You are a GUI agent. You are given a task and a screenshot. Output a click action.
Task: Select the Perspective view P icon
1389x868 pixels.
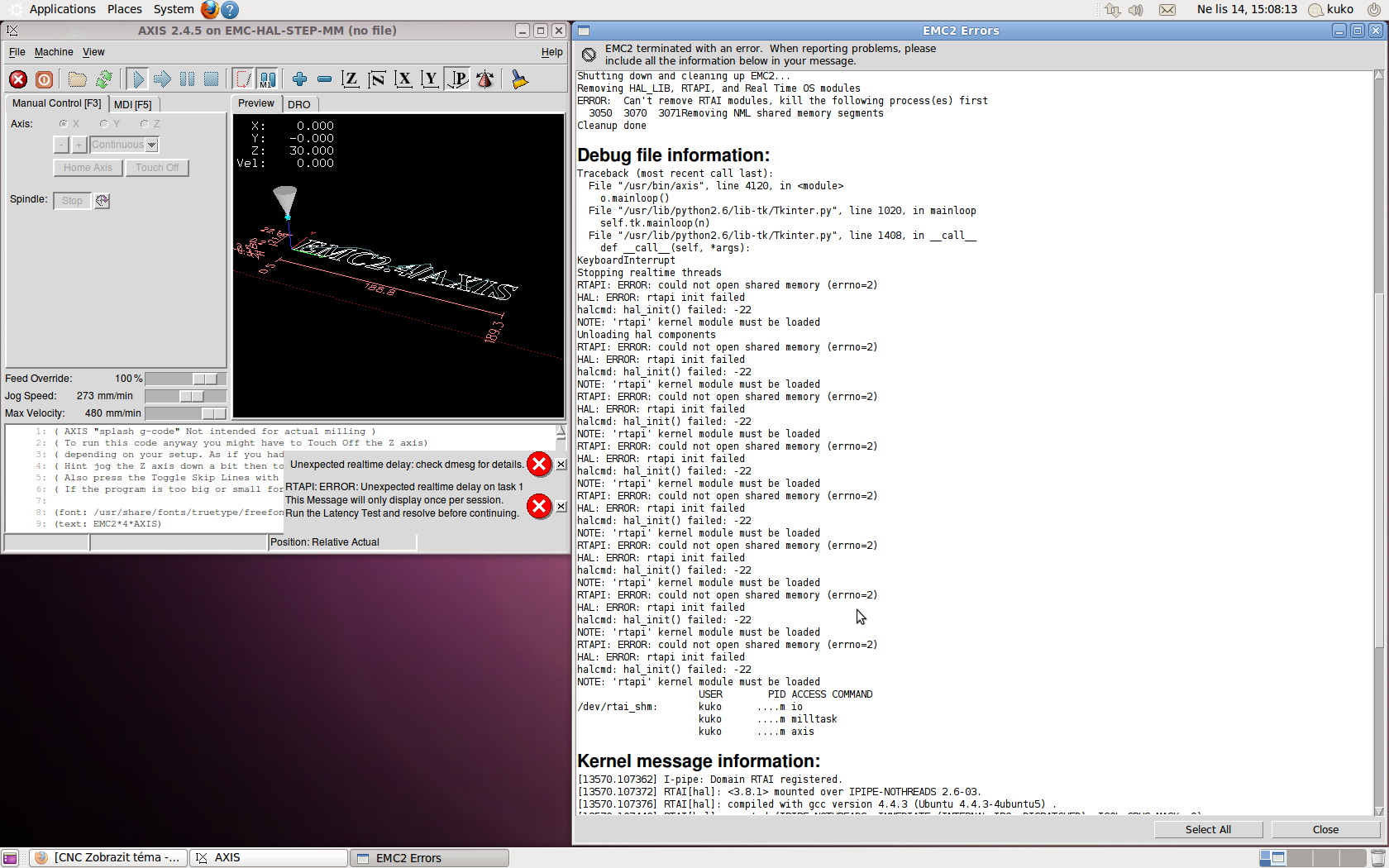(x=457, y=79)
